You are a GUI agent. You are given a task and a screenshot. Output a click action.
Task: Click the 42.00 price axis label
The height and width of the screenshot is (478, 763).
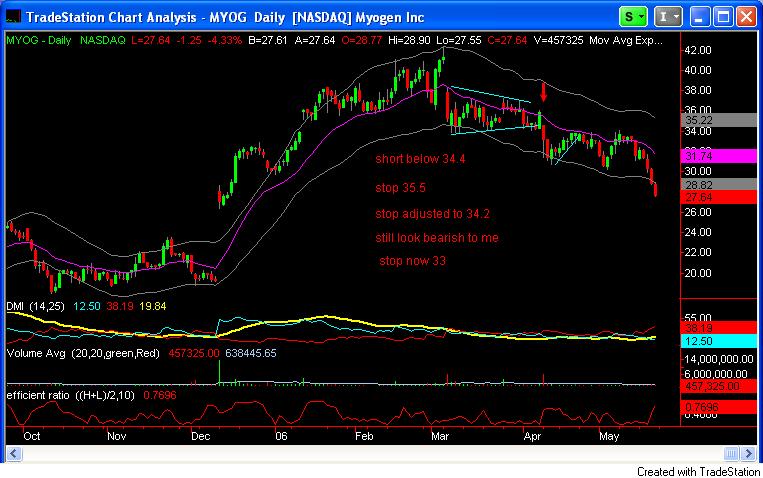click(x=698, y=50)
